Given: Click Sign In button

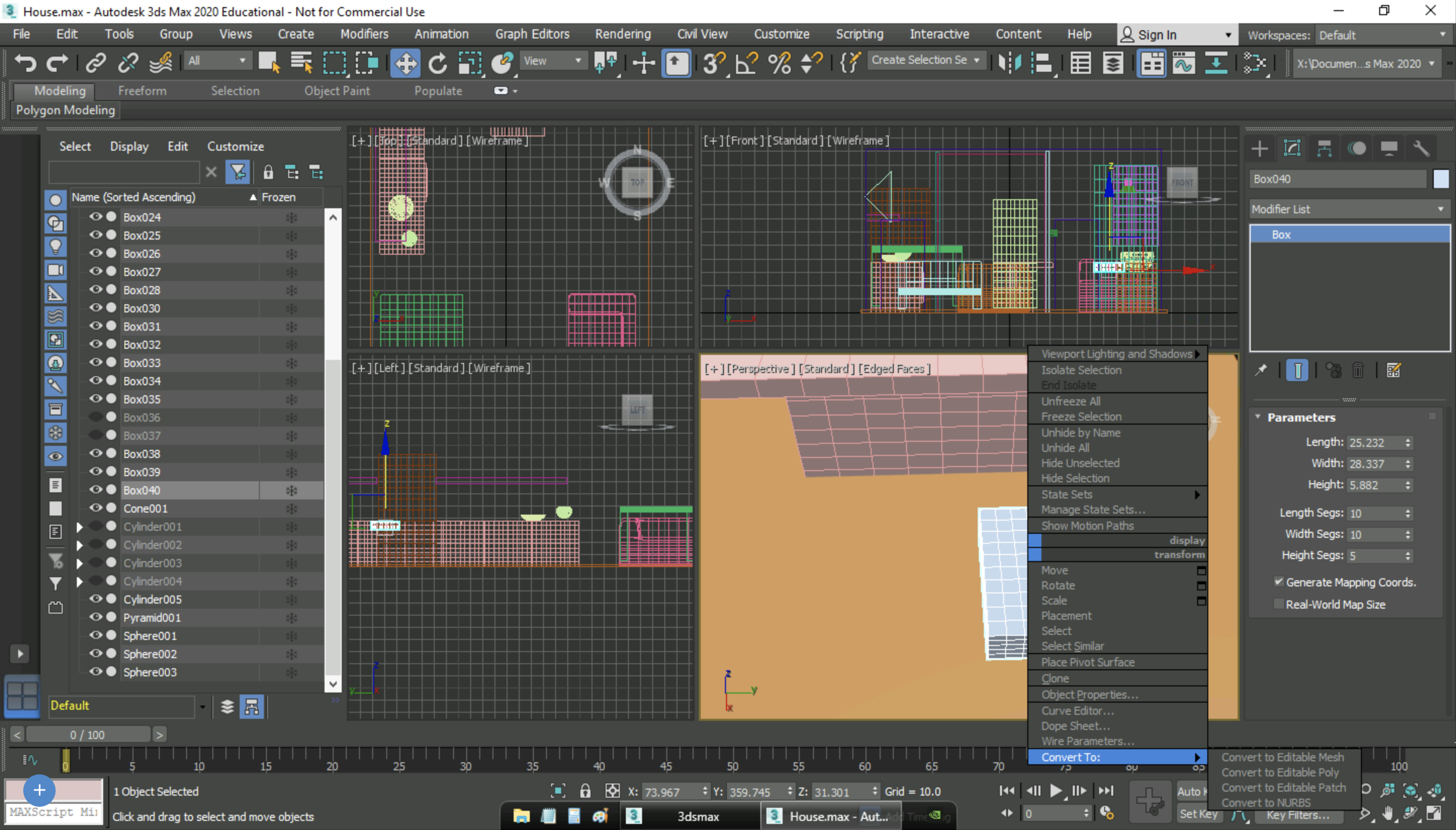Looking at the screenshot, I should point(1176,35).
